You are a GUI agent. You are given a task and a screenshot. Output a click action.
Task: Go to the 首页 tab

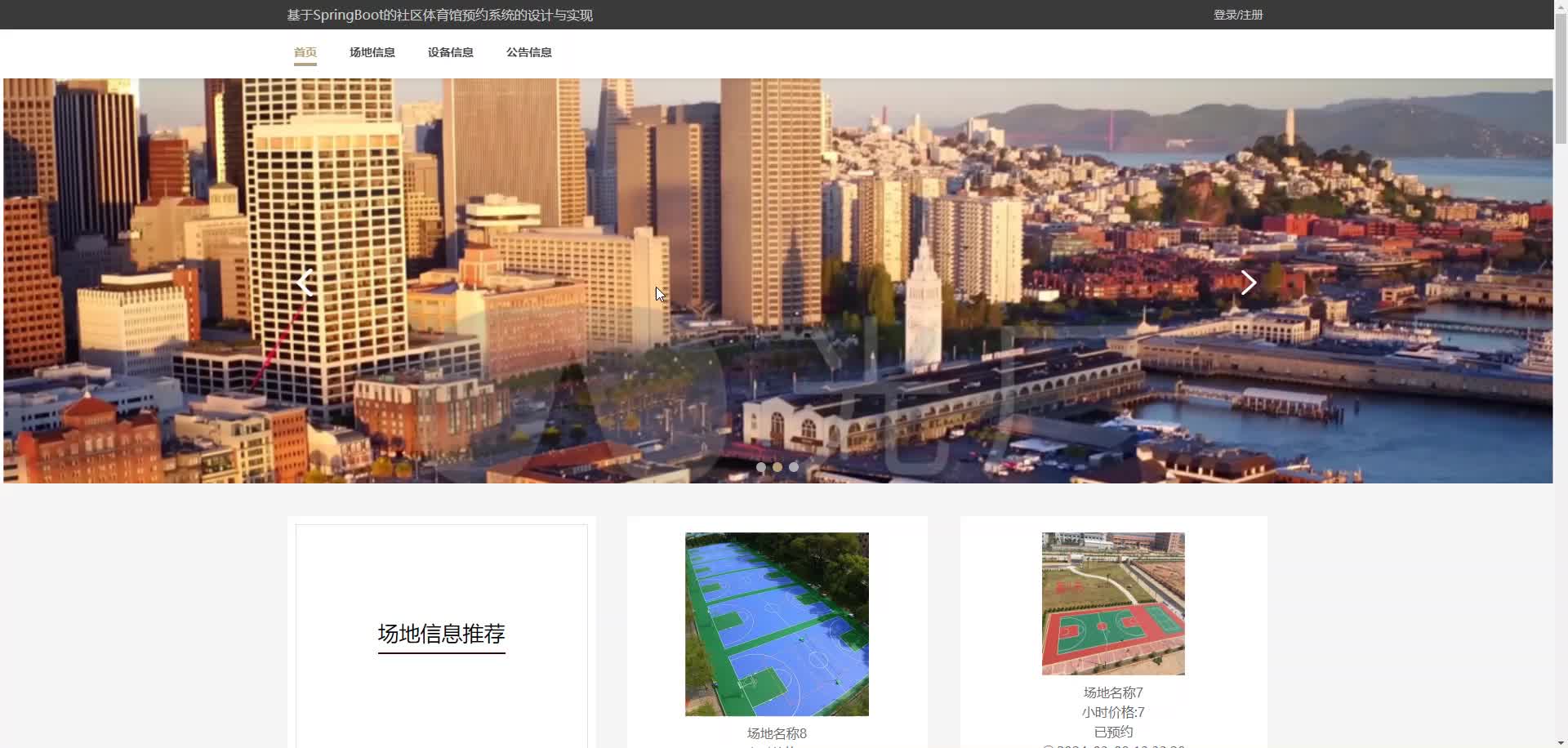tap(305, 52)
